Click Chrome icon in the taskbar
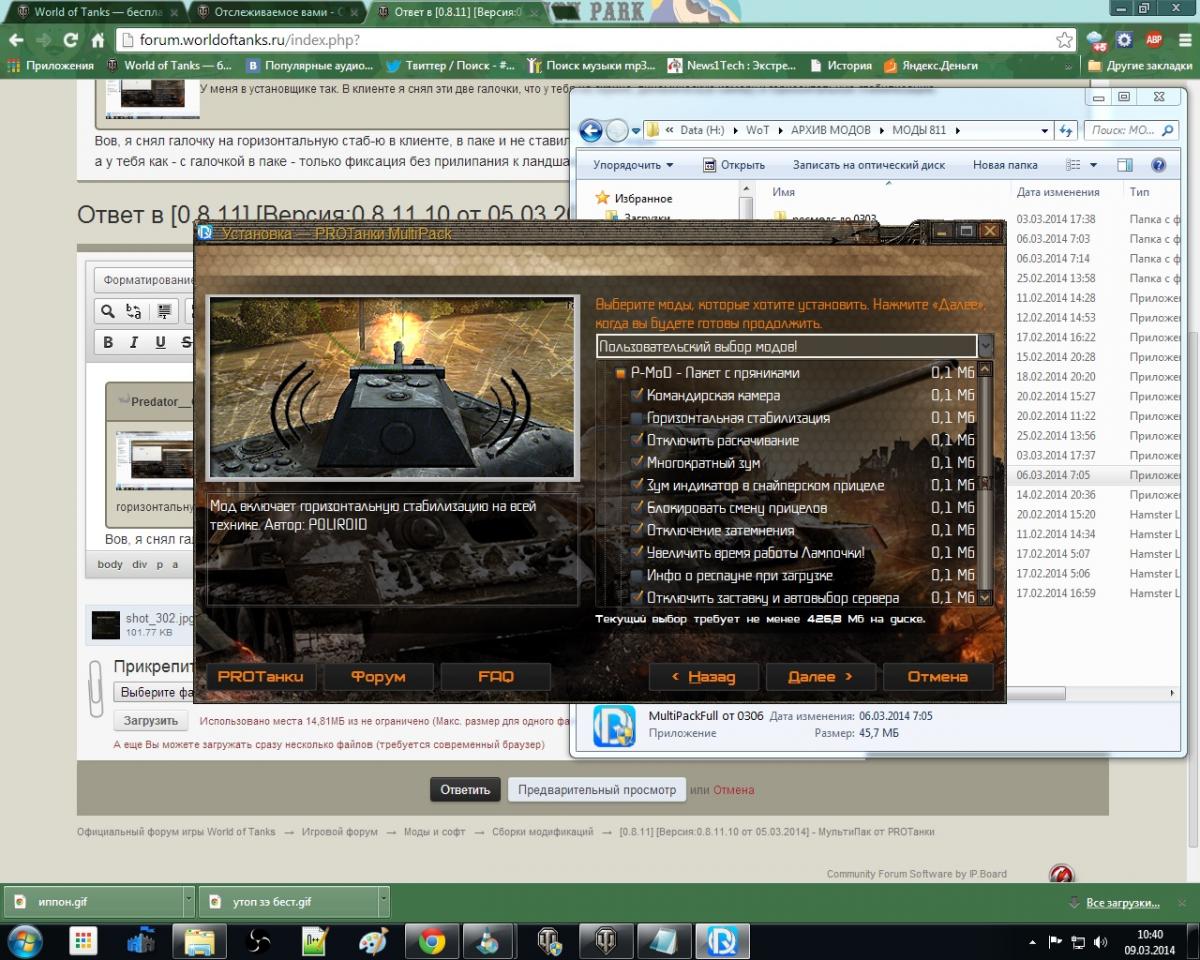1200x960 pixels. tap(432, 941)
